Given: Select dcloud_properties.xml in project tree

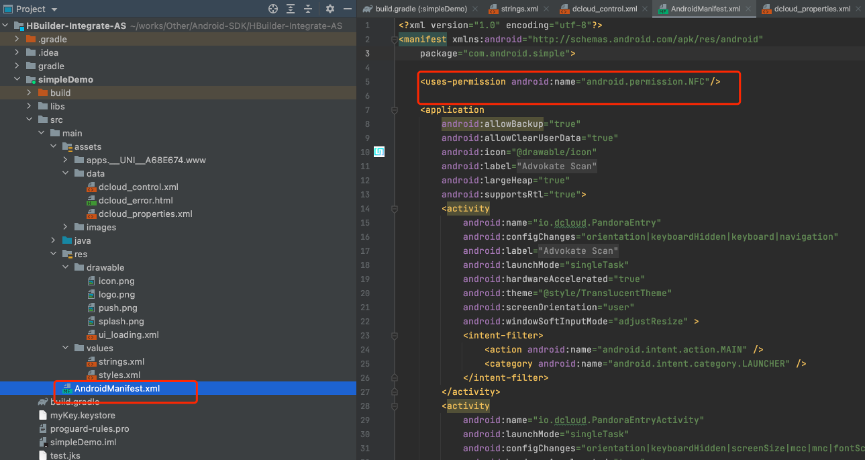Looking at the screenshot, I should (145, 214).
